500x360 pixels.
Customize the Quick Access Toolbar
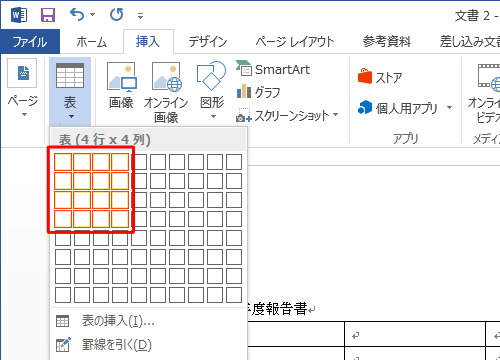(141, 16)
